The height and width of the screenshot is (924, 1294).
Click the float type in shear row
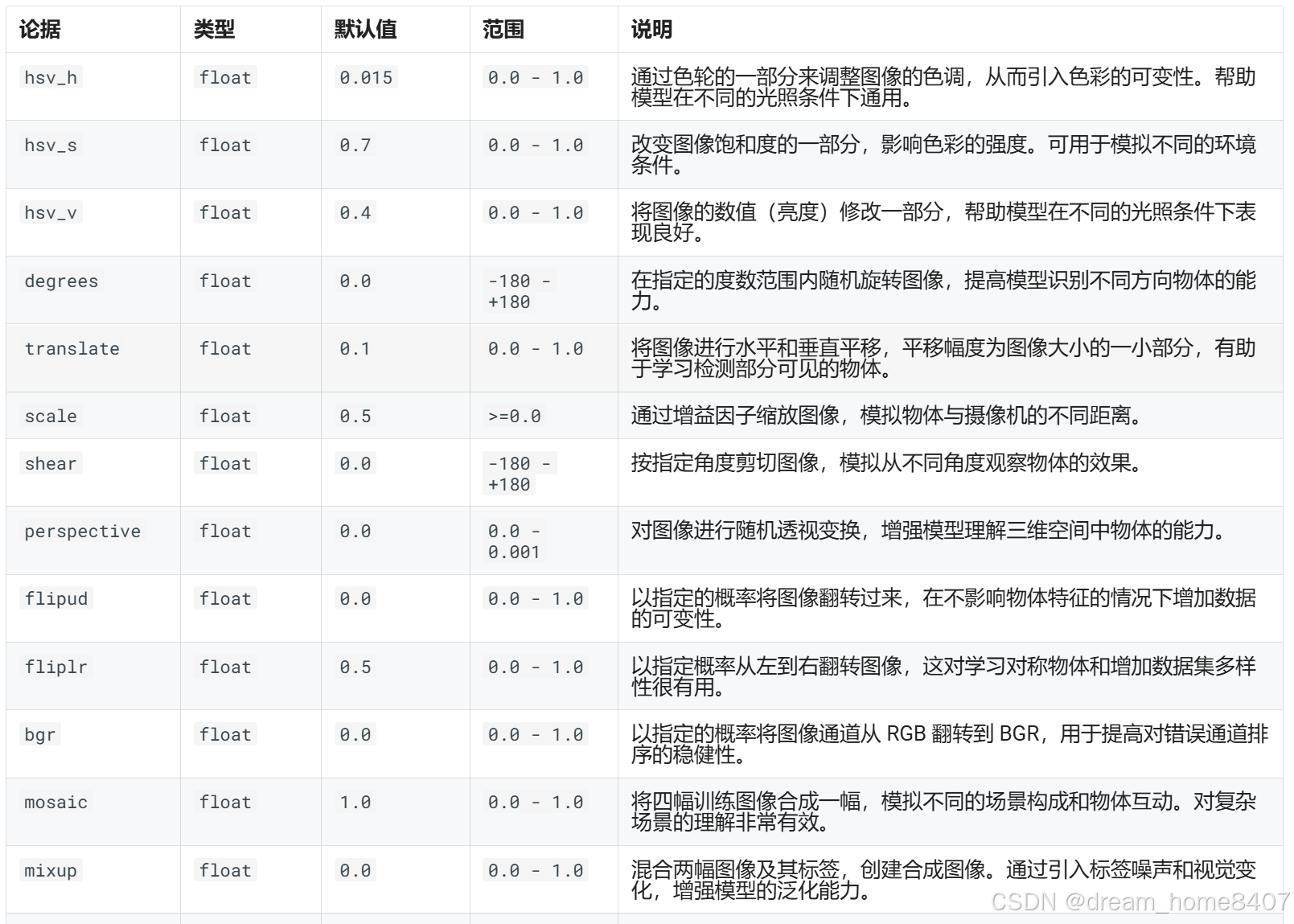click(225, 463)
